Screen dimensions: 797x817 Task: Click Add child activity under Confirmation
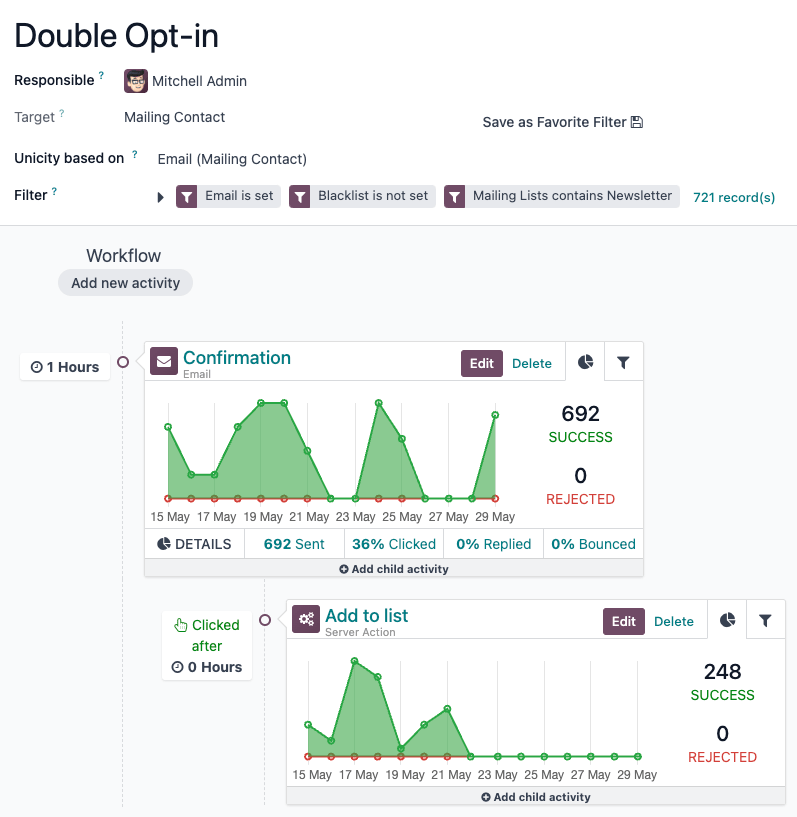394,567
